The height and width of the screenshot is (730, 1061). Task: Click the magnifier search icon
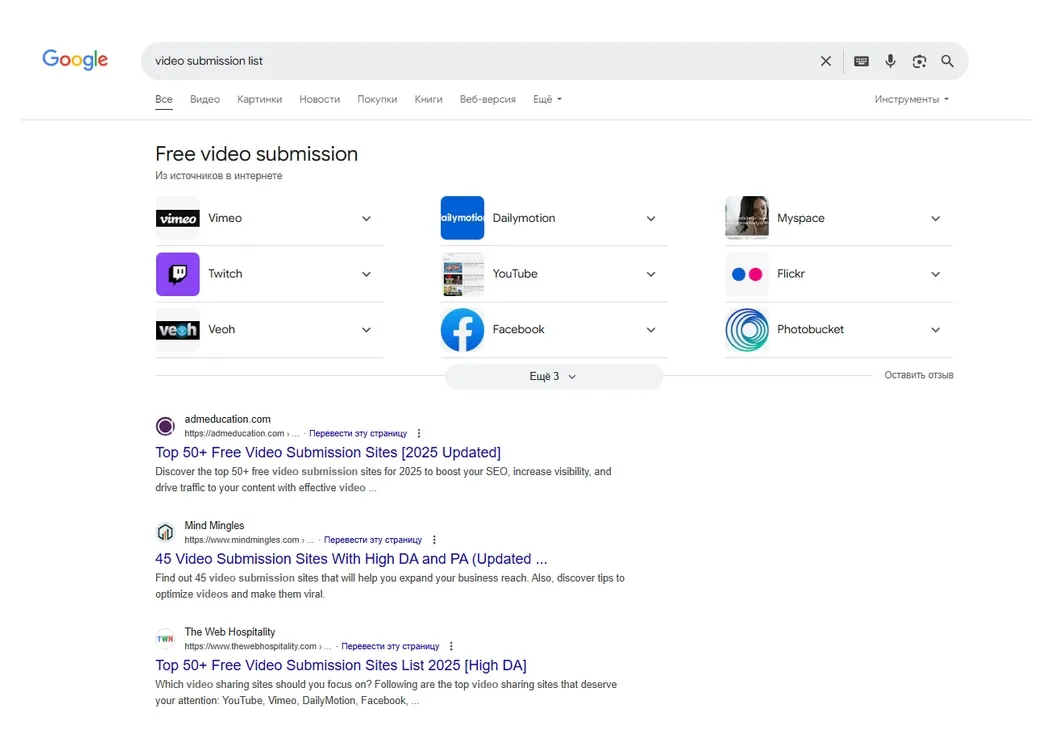click(947, 61)
